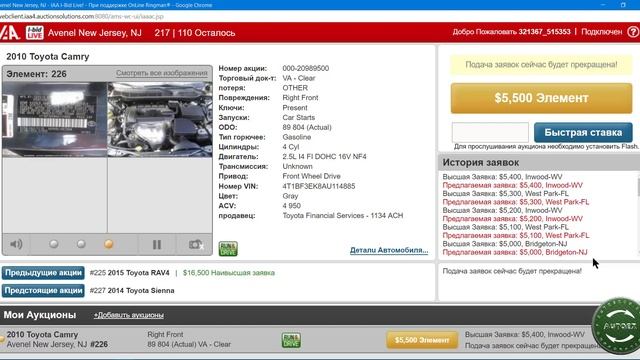640x360 pixels.
Task: Click the Высшая Заявка: $5,000, Bridgeton-NJ row
Action: point(504,244)
